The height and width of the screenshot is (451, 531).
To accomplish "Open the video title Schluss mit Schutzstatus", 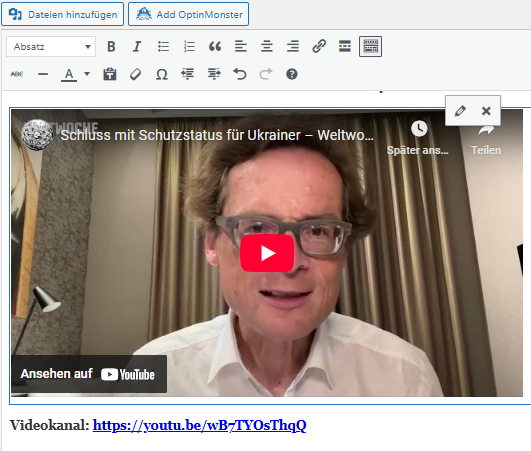I will point(217,135).
